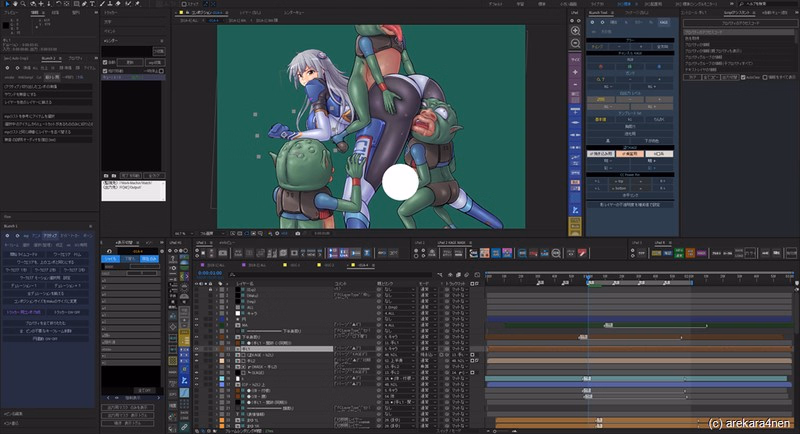The image size is (800, 434).
Task: Toggle the Snap checkbox in top toolbar
Action: pos(185,4)
